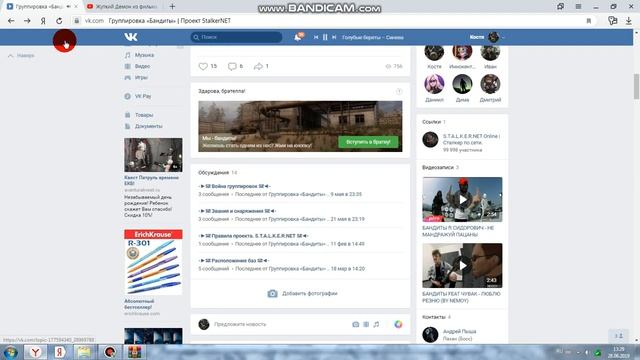
Task: Open Музыка in the left menu
Action: 144,55
